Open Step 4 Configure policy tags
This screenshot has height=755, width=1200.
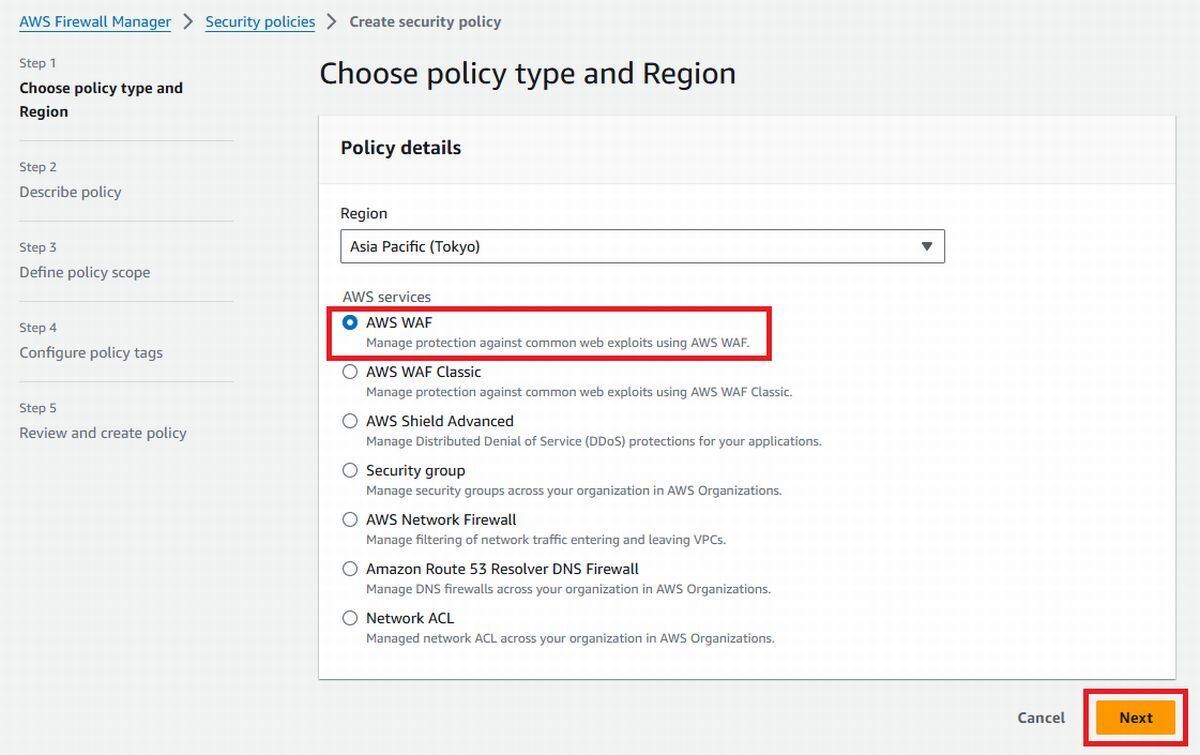point(91,352)
